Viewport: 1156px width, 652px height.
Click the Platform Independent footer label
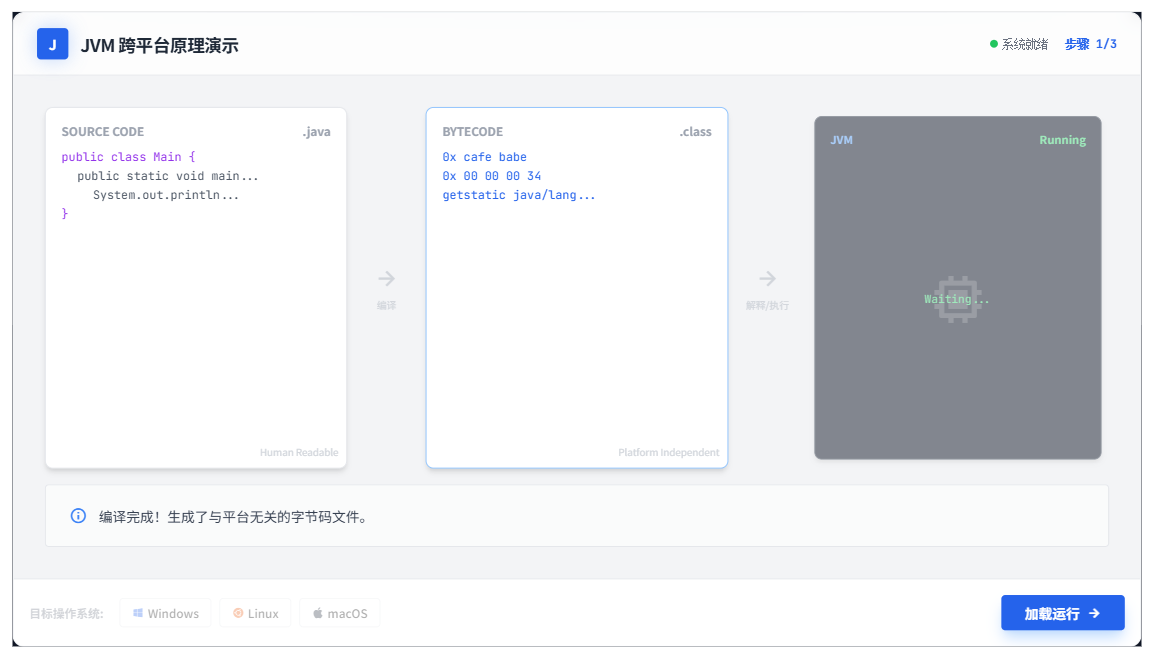(669, 452)
